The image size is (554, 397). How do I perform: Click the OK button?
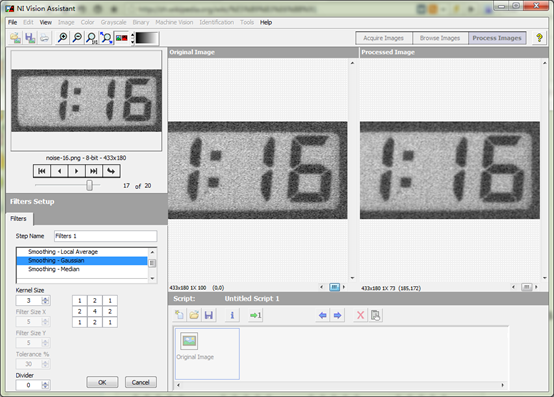pos(102,382)
